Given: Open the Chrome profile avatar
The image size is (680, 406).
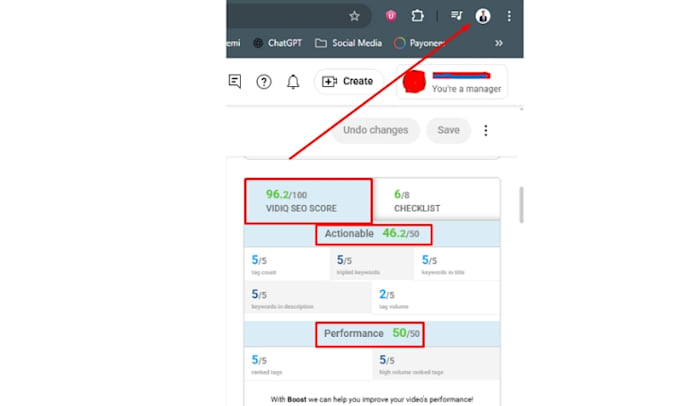Looking at the screenshot, I should tap(483, 16).
